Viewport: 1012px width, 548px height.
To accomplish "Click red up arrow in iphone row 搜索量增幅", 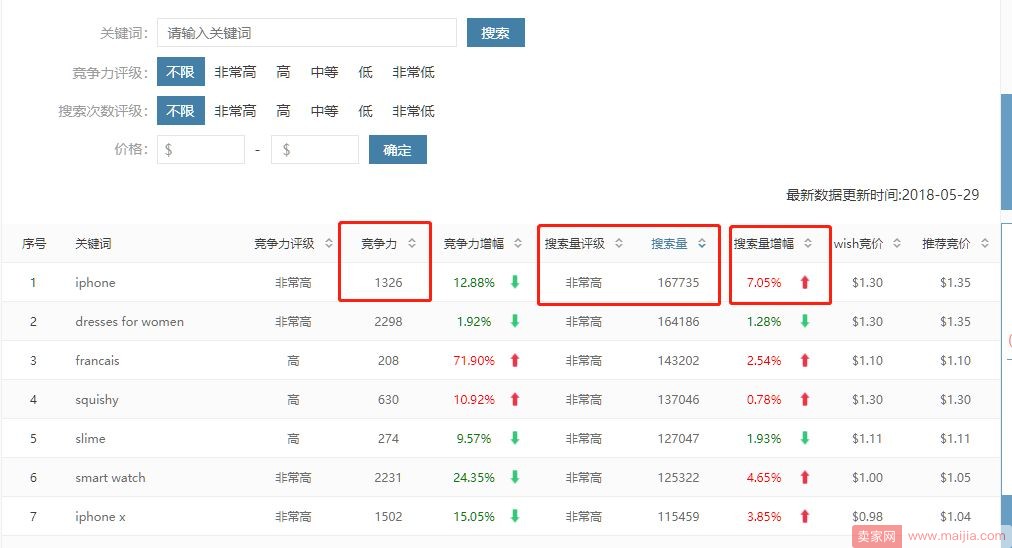I will (805, 282).
